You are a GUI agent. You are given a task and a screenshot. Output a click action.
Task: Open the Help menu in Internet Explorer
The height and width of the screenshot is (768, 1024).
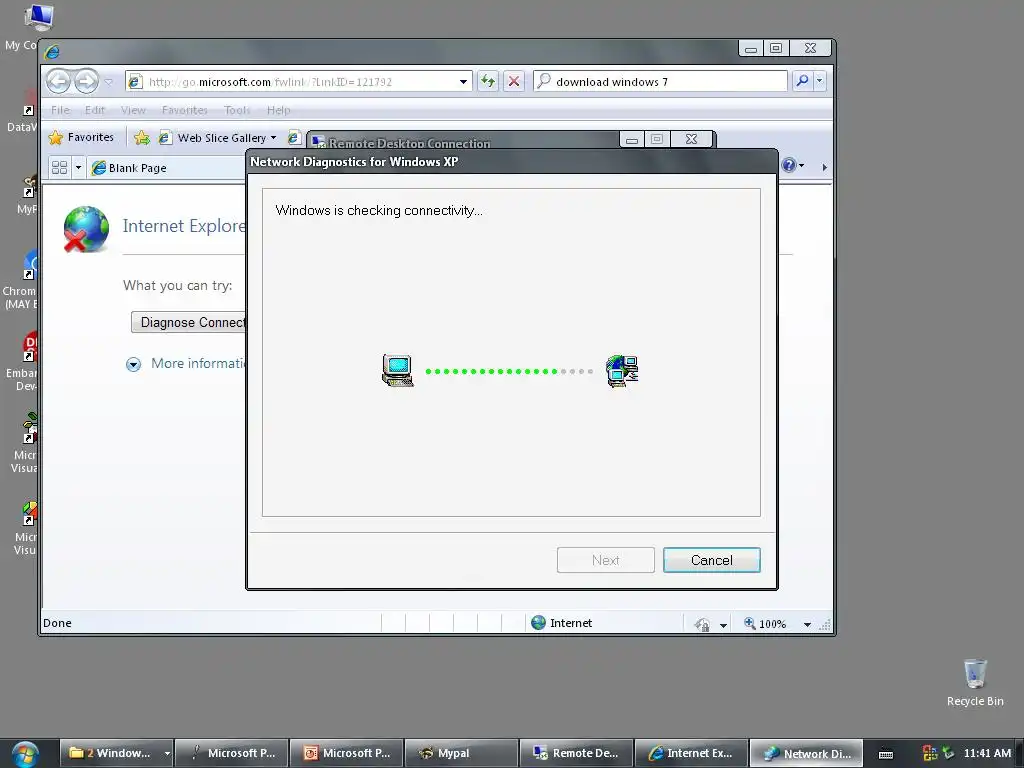point(278,110)
